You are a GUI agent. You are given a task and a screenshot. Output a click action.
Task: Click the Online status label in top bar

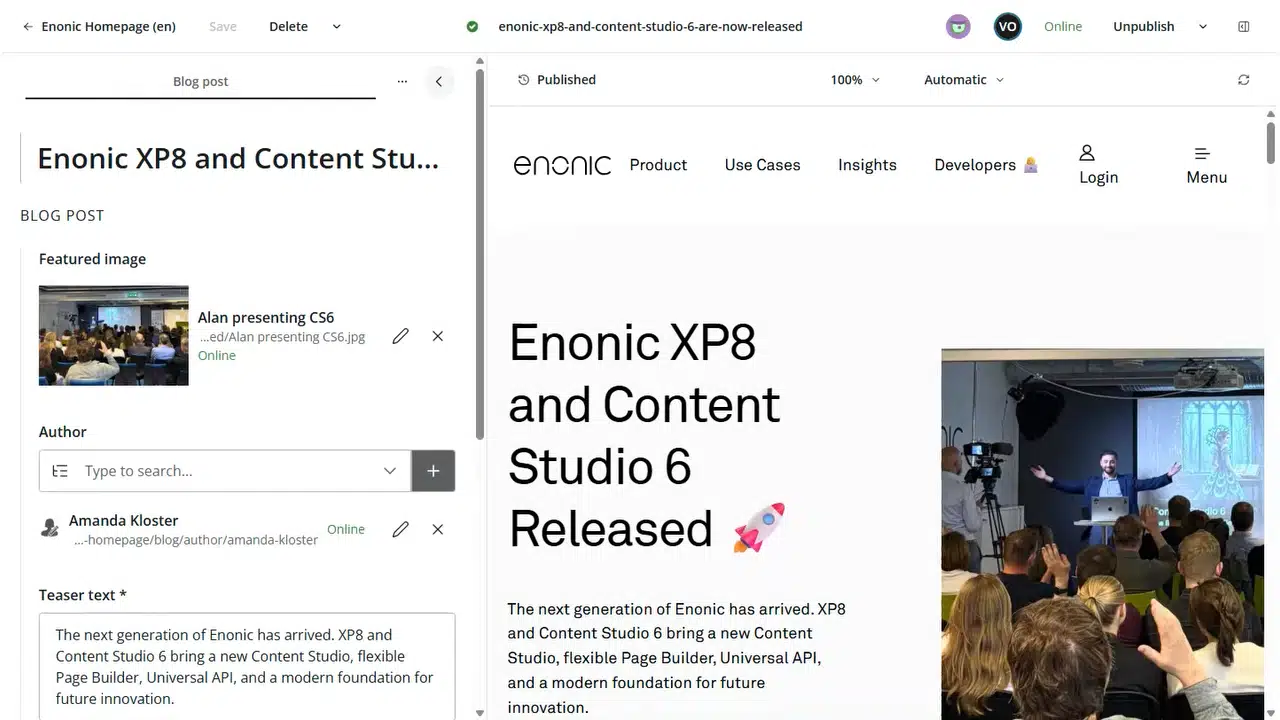tap(1063, 27)
